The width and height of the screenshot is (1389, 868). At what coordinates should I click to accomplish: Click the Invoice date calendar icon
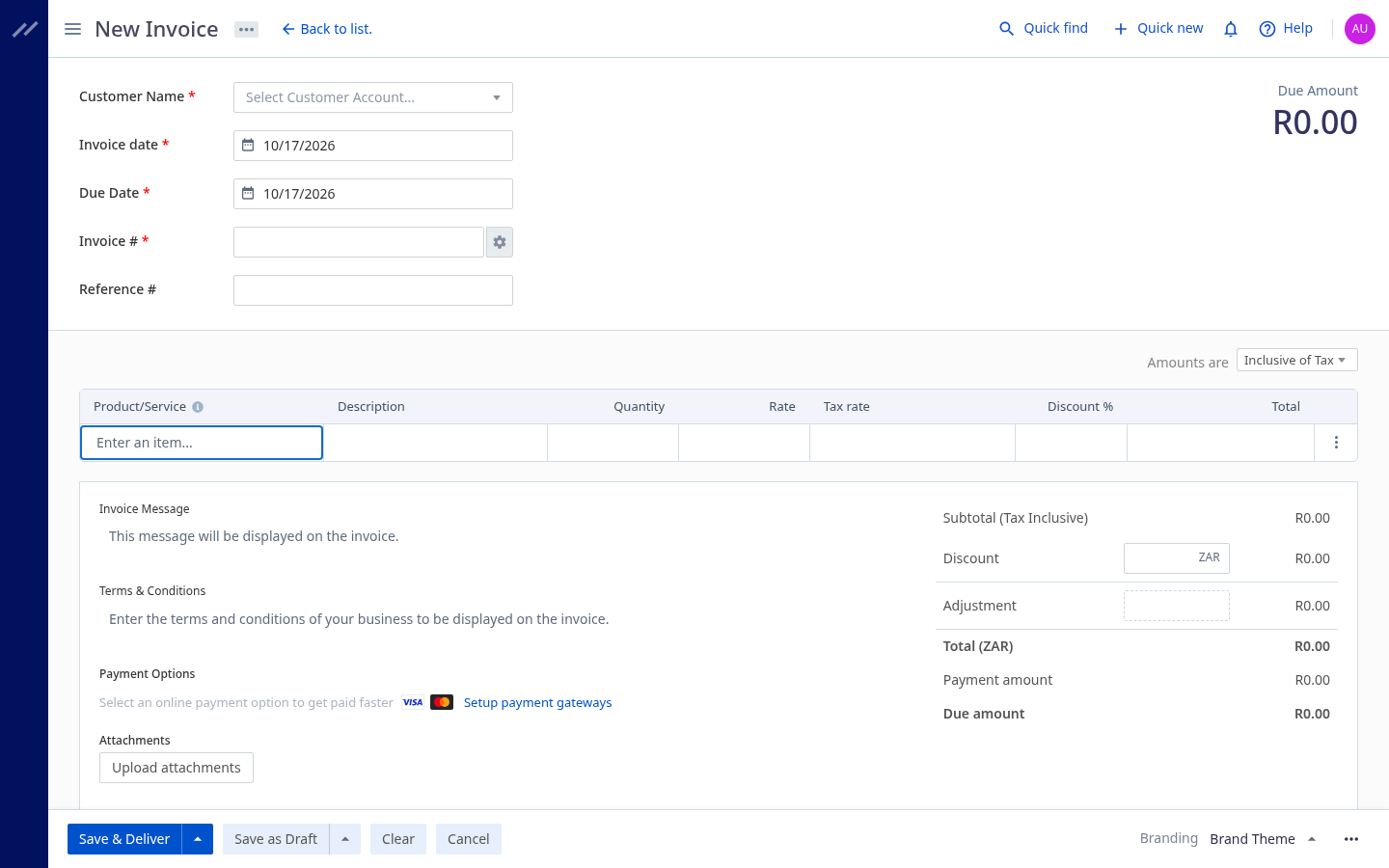248,145
